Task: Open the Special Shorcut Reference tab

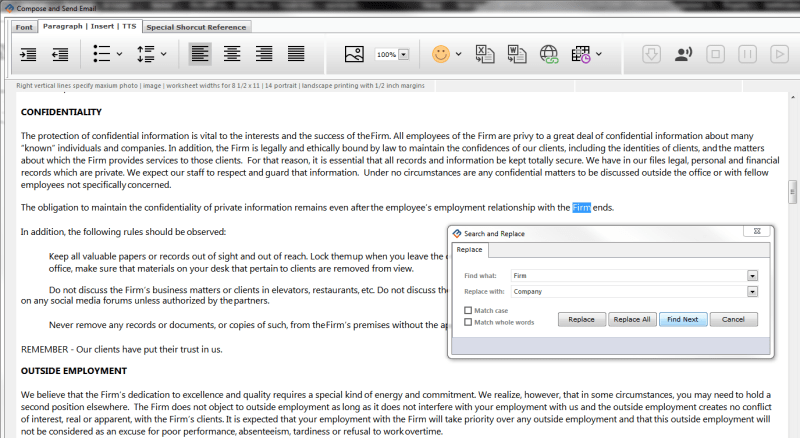Action: 196,27
